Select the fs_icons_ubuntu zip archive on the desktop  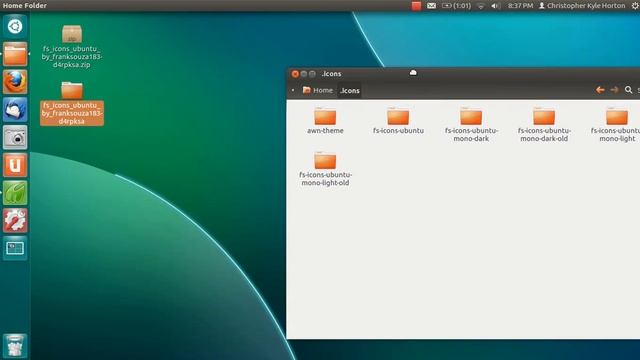(72, 47)
